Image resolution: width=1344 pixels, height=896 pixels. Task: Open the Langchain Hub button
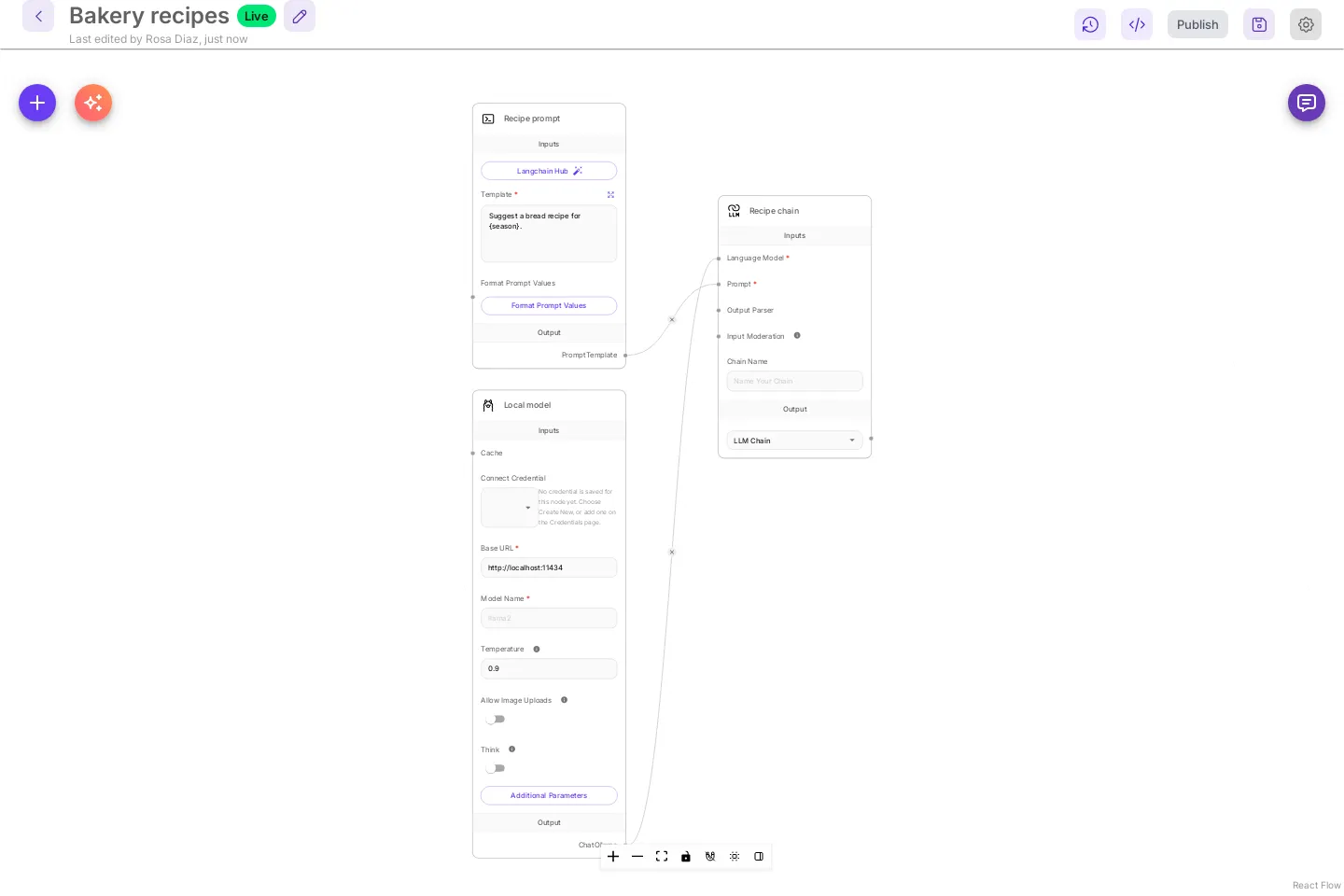click(x=549, y=171)
